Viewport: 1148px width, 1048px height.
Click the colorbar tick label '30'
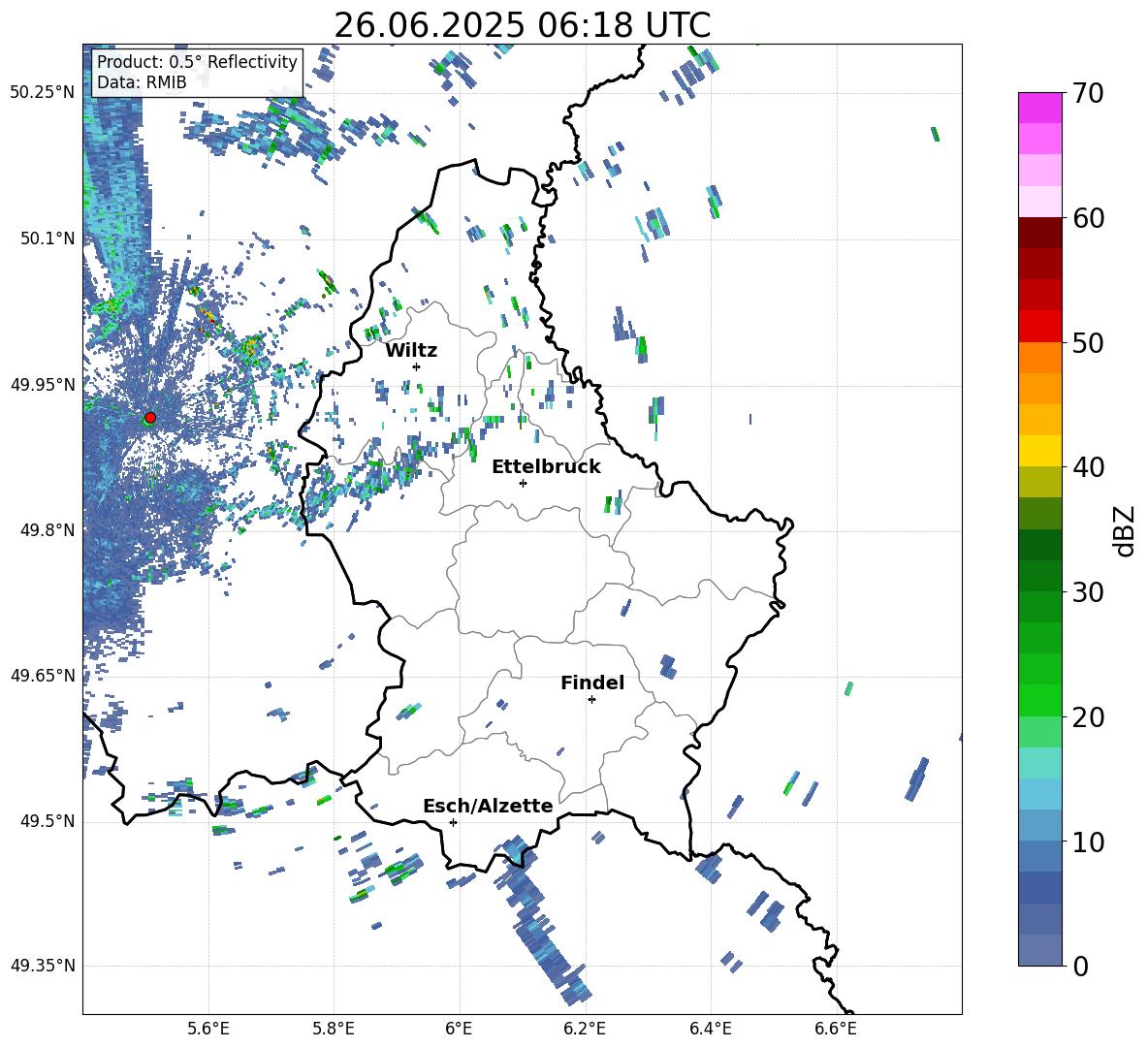(x=1088, y=592)
